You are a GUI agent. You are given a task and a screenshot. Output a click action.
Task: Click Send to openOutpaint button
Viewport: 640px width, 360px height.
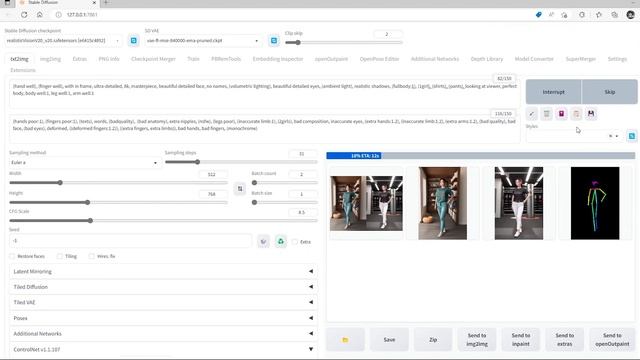(612, 340)
